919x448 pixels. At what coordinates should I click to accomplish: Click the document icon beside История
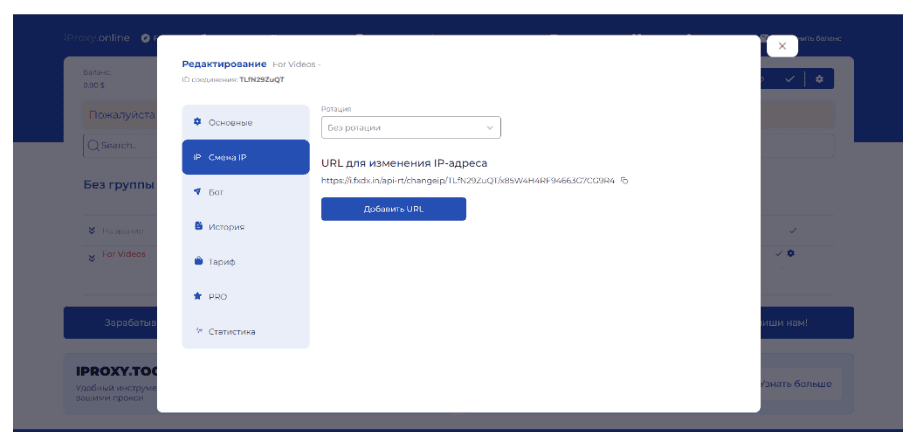click(197, 226)
